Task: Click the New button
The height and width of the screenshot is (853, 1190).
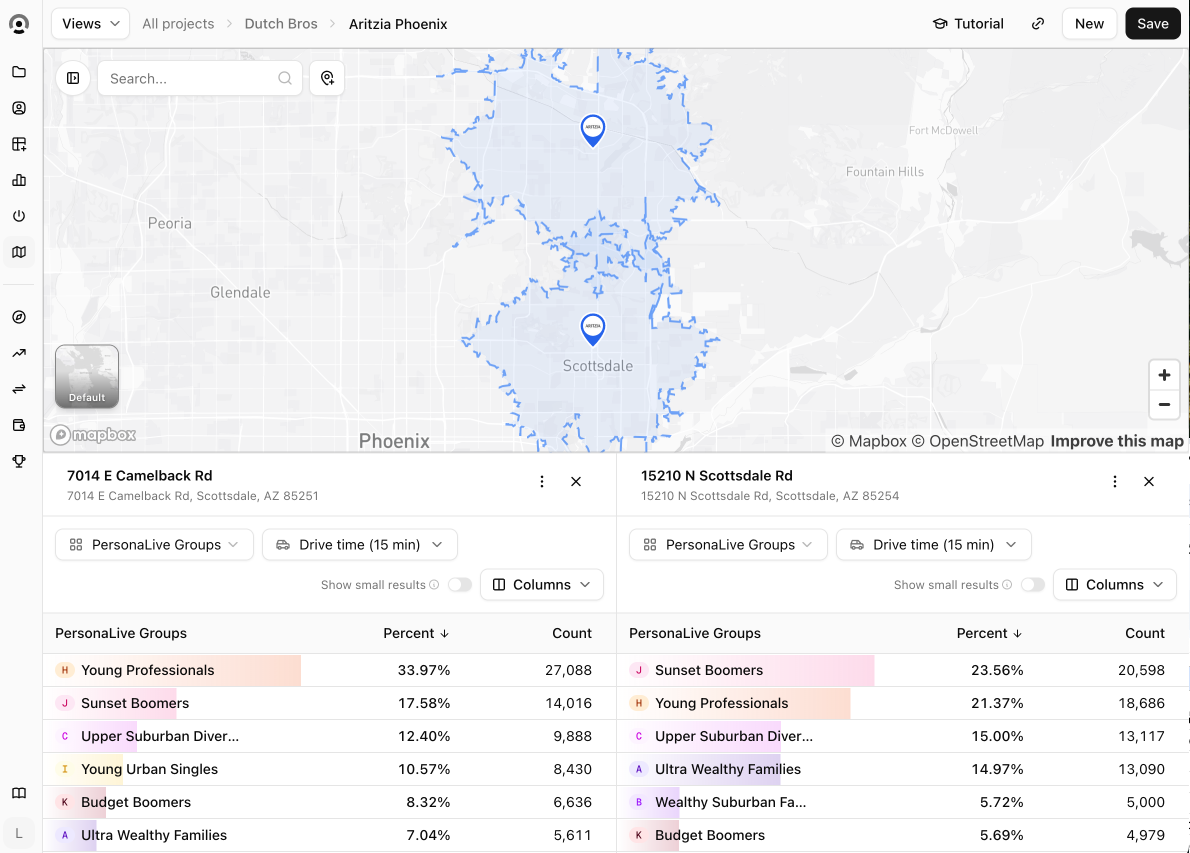Action: 1089,24
